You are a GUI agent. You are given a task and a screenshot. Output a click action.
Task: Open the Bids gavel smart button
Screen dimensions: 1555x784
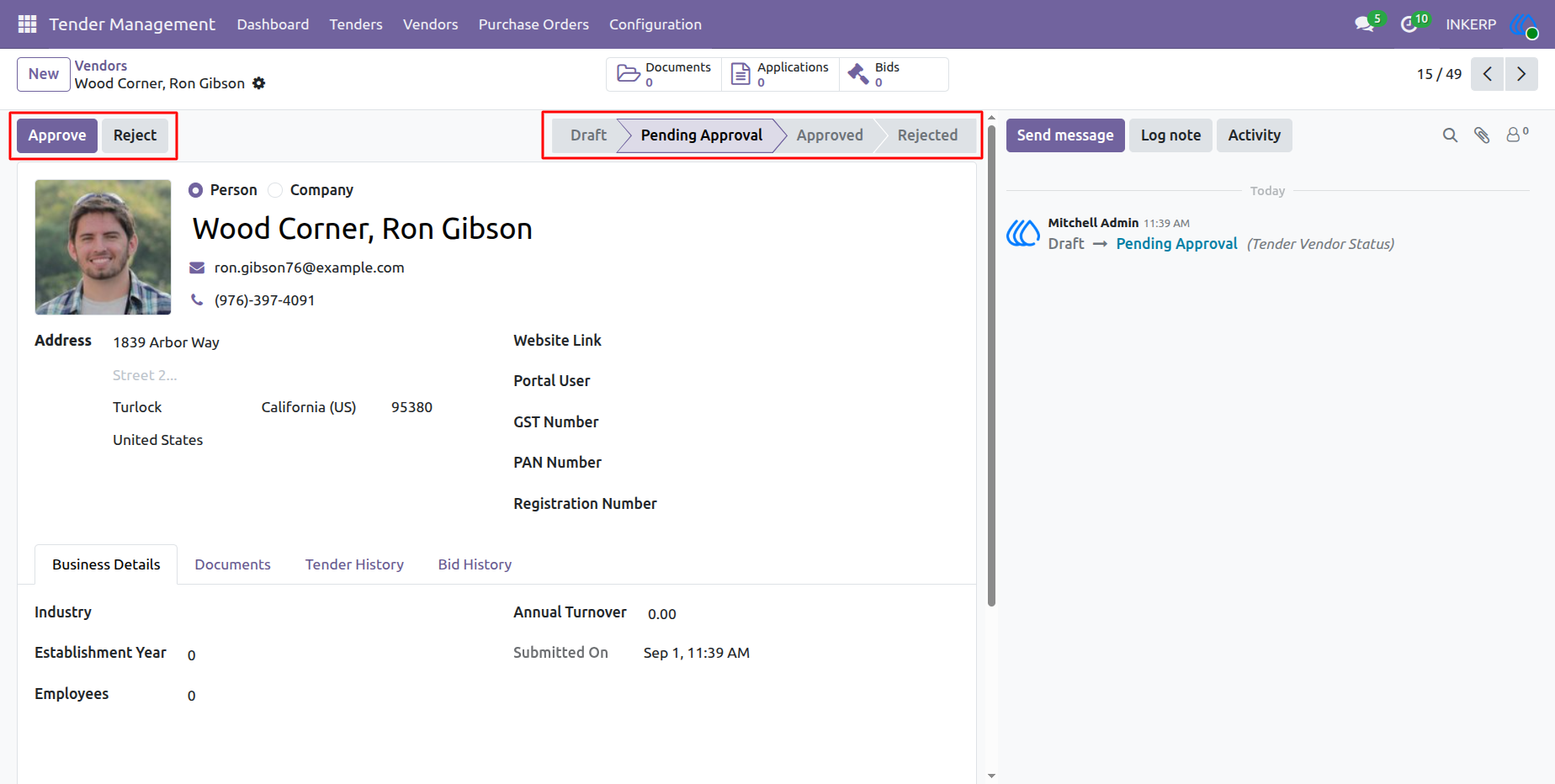tap(894, 74)
